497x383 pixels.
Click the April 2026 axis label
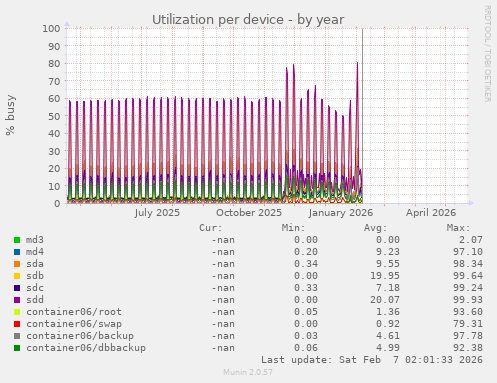[431, 213]
